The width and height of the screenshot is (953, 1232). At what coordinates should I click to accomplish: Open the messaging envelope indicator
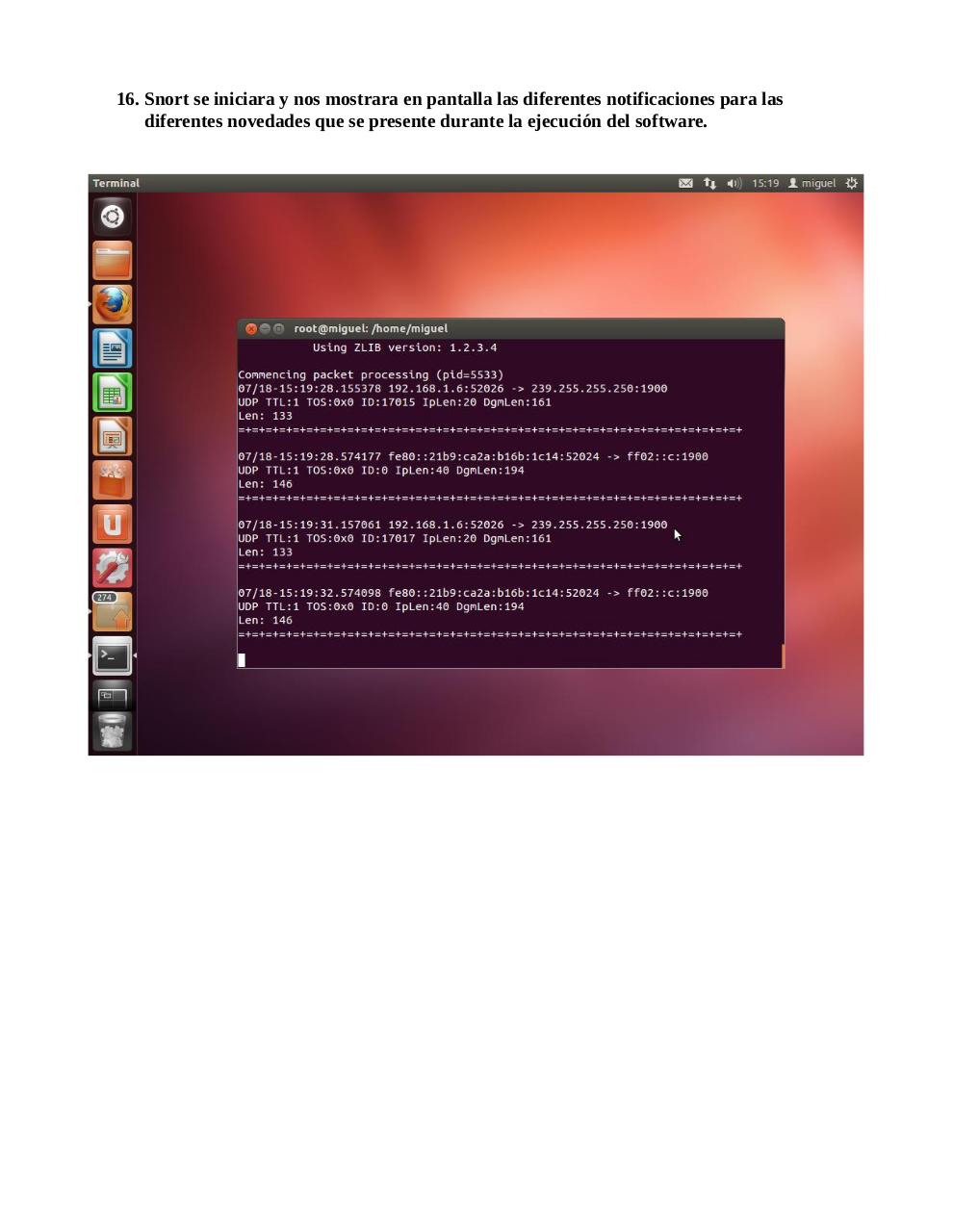pyautogui.click(x=685, y=183)
